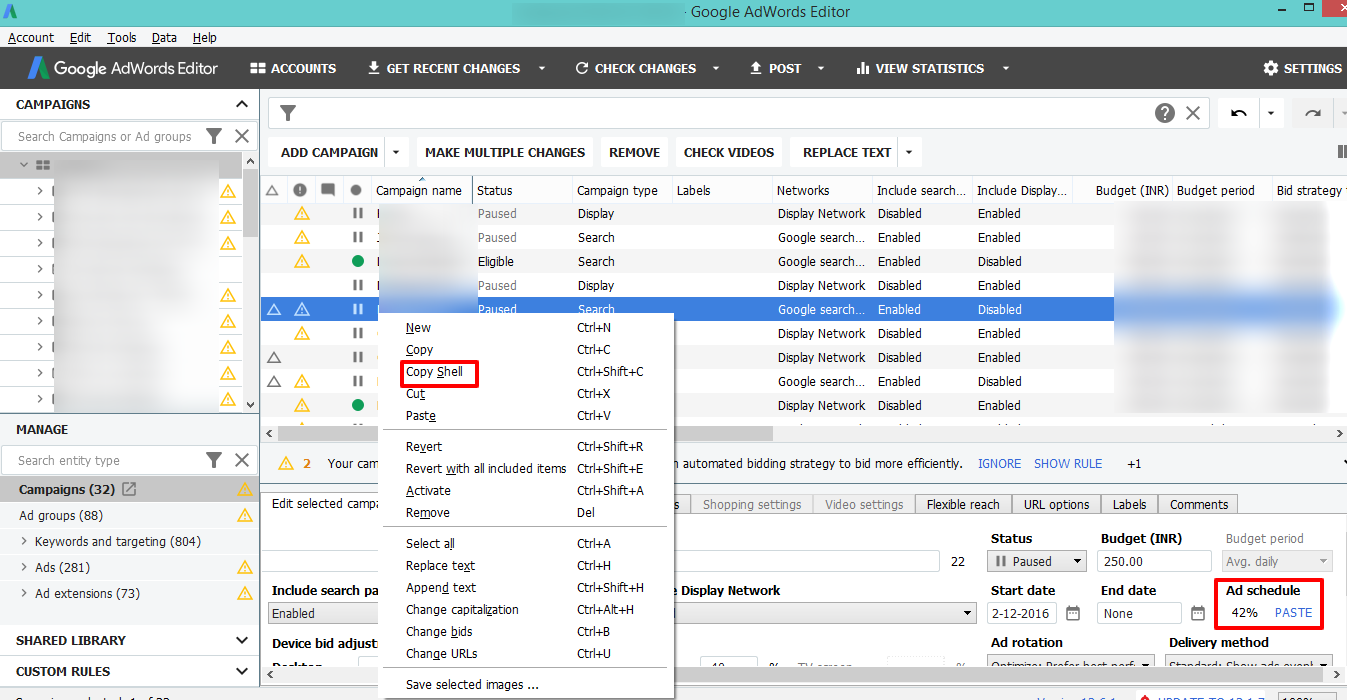This screenshot has height=700, width=1347.
Task: Expand the Shared Library section
Action: [241, 640]
